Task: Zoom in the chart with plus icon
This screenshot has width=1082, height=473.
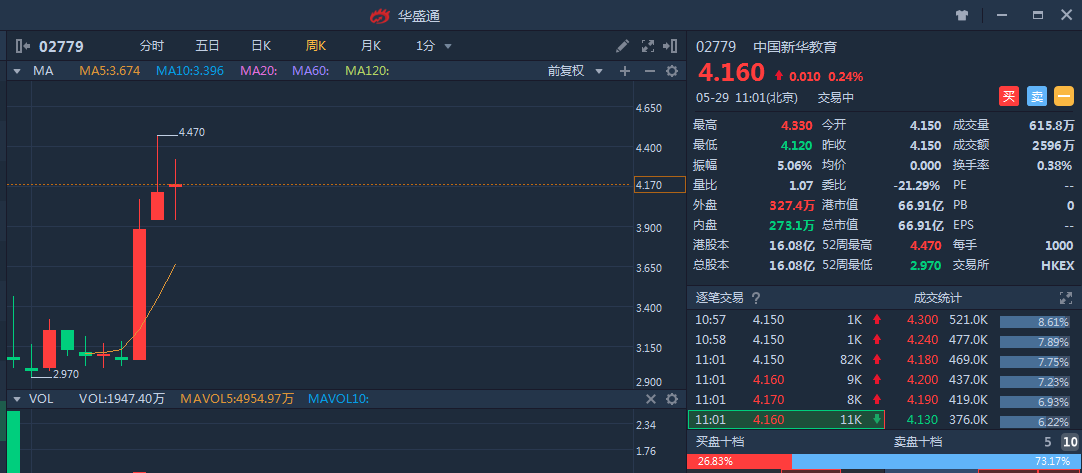Action: [625, 71]
